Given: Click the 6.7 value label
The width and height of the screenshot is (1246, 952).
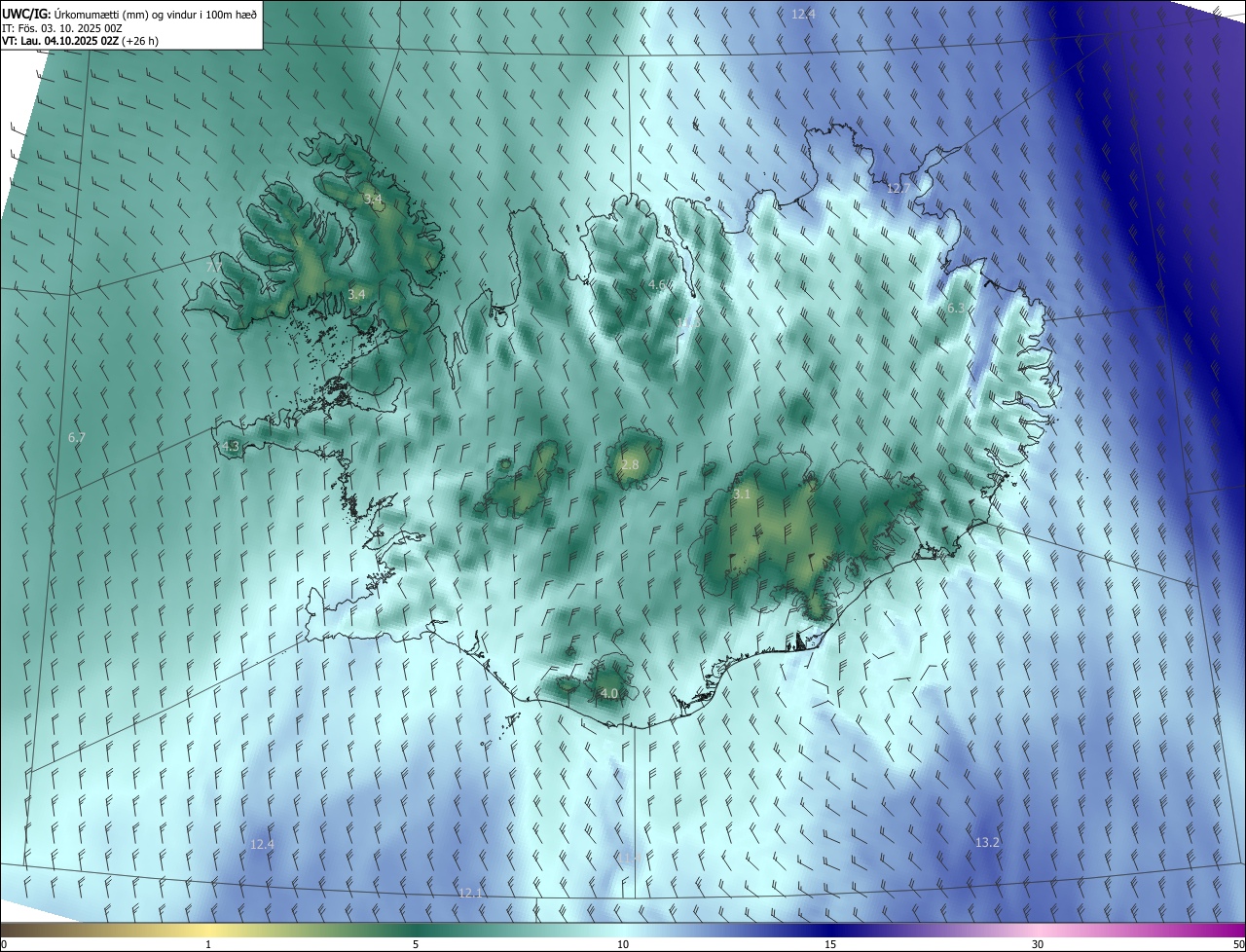Looking at the screenshot, I should click(77, 438).
